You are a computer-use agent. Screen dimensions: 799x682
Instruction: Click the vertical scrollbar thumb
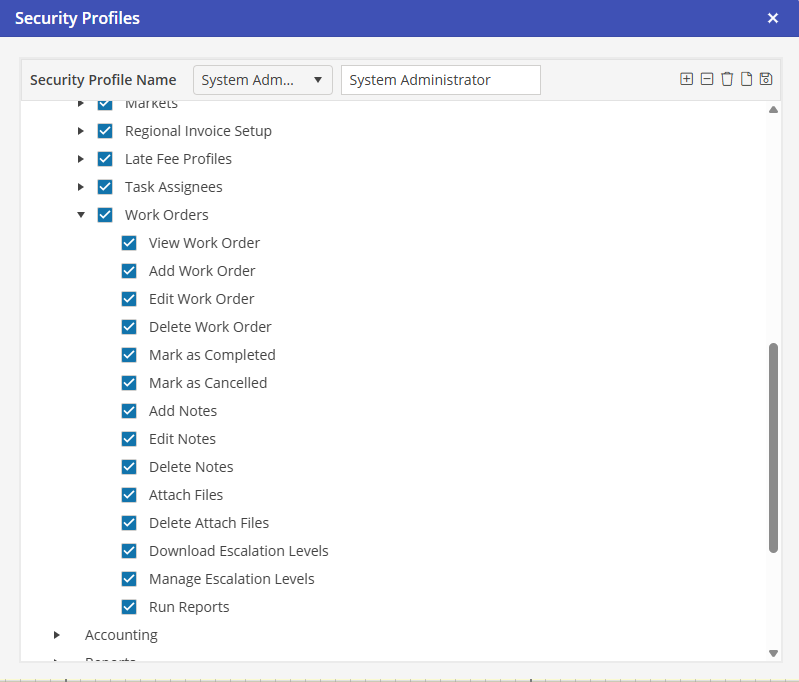[773, 447]
